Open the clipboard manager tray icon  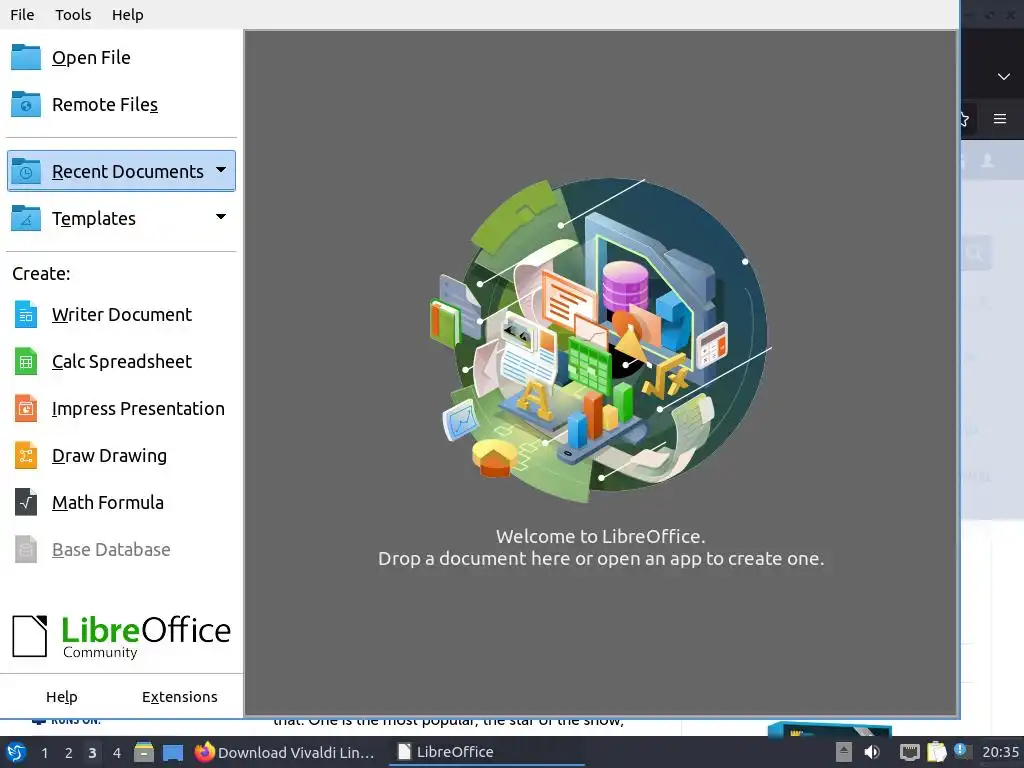click(936, 752)
